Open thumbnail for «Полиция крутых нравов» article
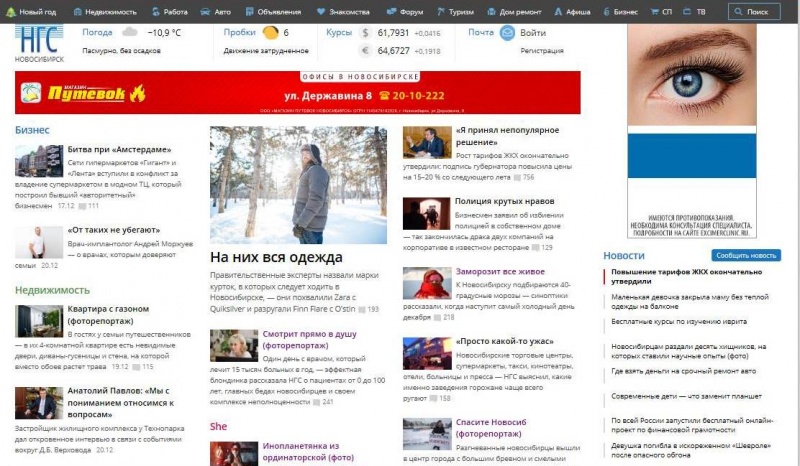 pyautogui.click(x=426, y=213)
